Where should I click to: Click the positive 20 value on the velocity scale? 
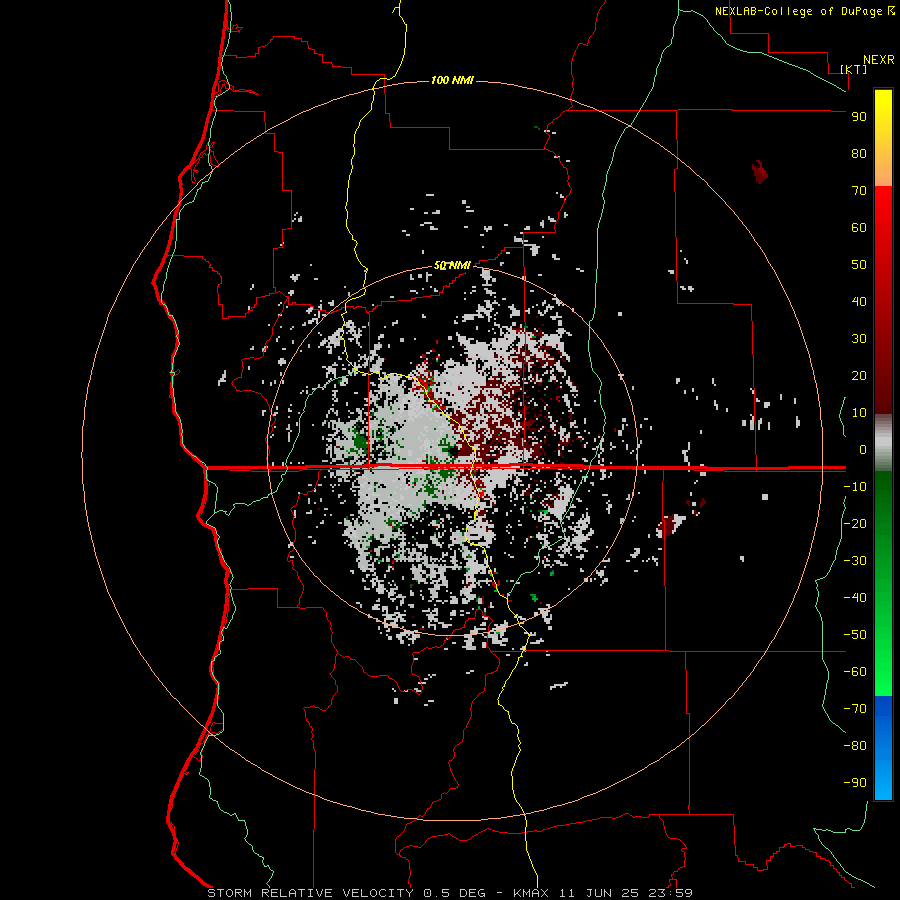tap(859, 376)
